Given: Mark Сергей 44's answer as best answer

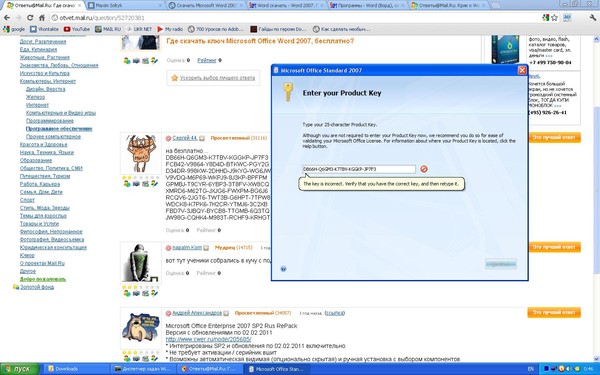Looking at the screenshot, I should coord(554,138).
